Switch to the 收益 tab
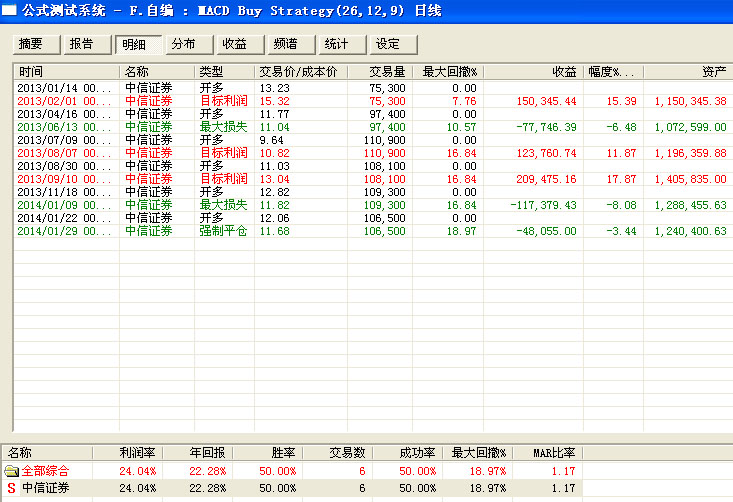This screenshot has height=502, width=733. click(240, 44)
